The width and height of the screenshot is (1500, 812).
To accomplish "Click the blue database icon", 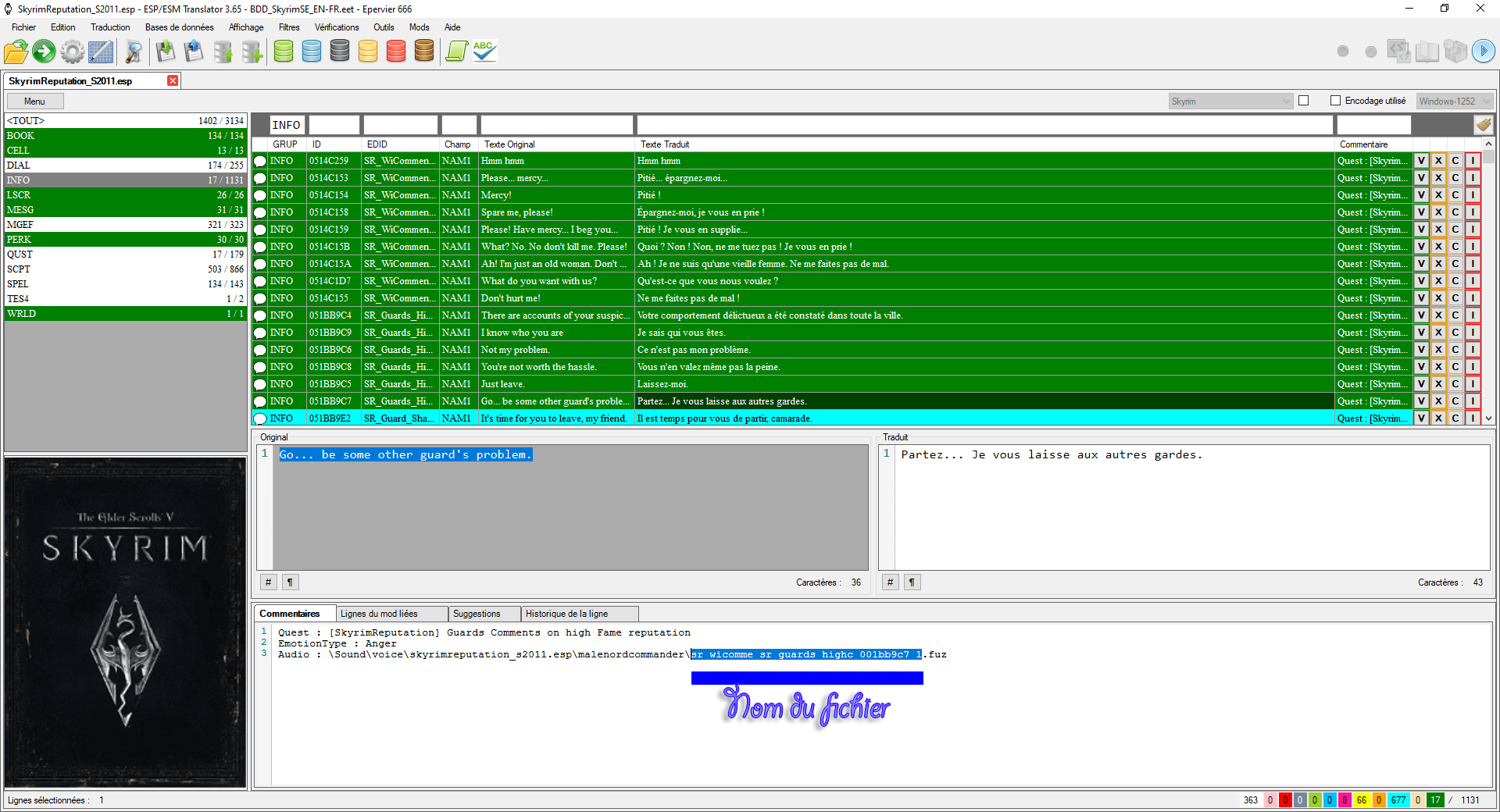I will (x=312, y=52).
